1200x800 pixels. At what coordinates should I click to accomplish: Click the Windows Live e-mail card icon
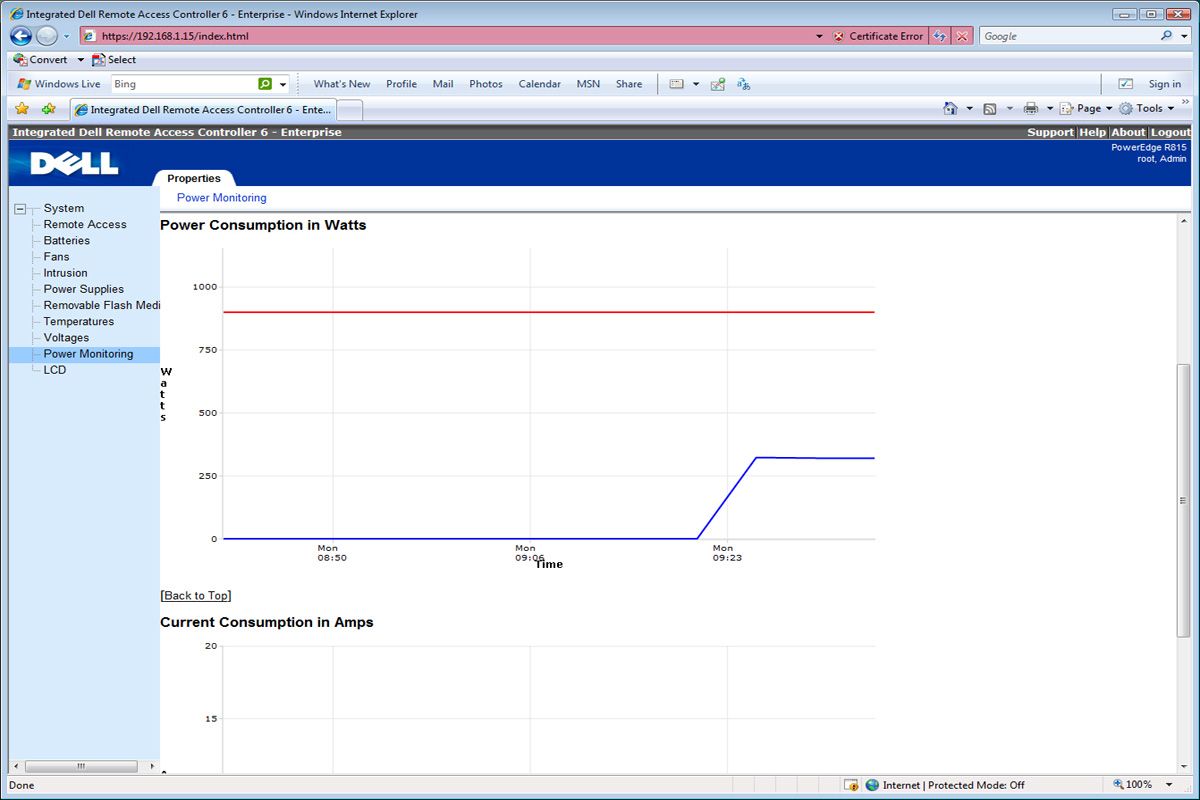point(677,84)
